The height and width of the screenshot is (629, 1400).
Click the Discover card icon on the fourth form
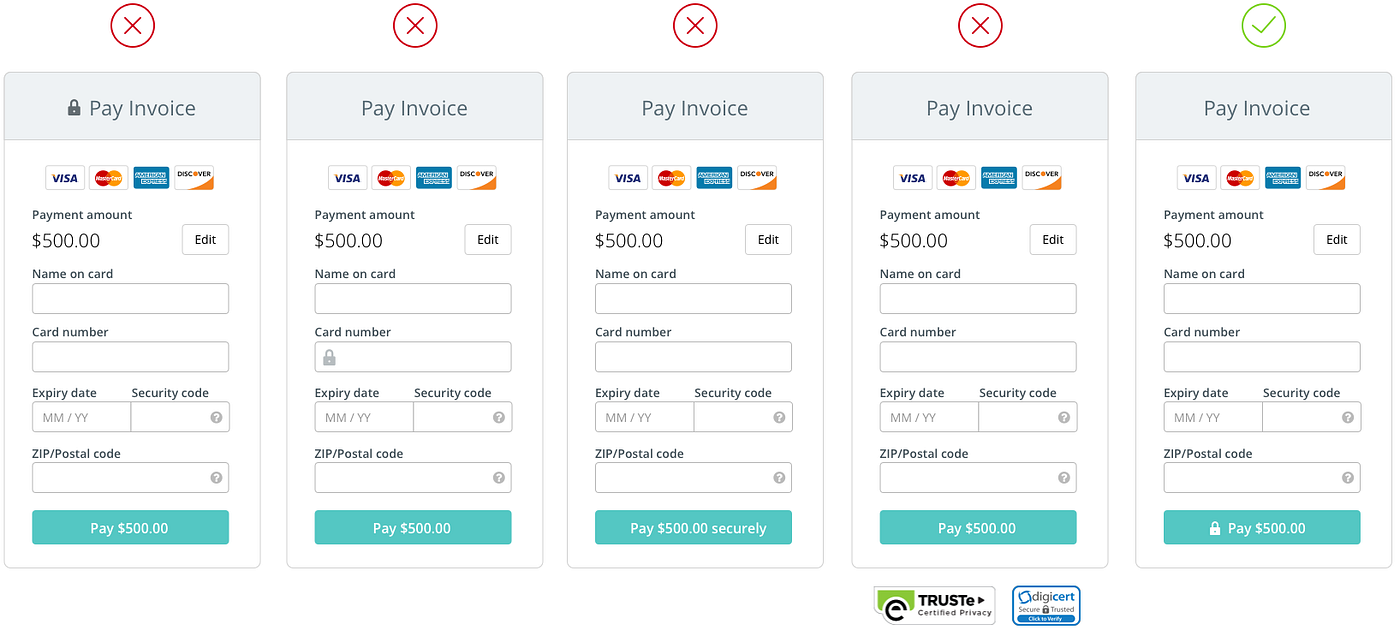1041,177
